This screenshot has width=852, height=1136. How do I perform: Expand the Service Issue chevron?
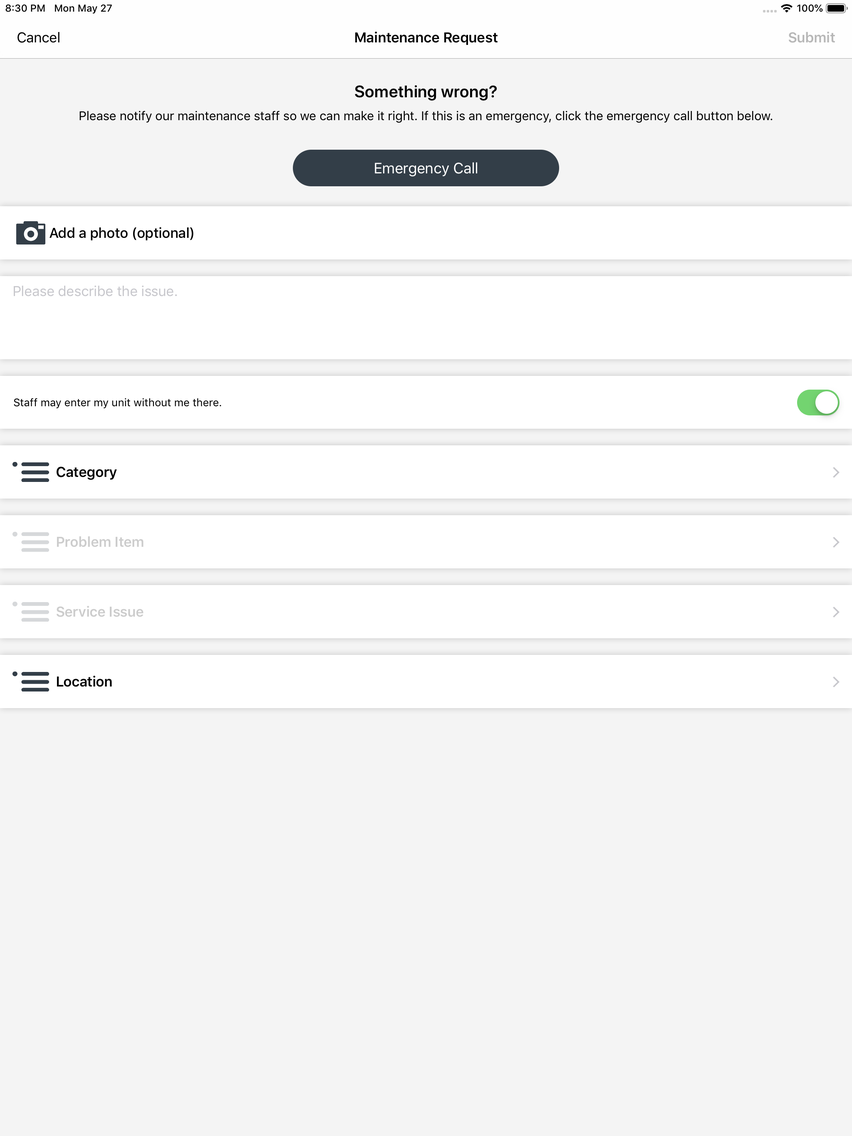tap(835, 612)
